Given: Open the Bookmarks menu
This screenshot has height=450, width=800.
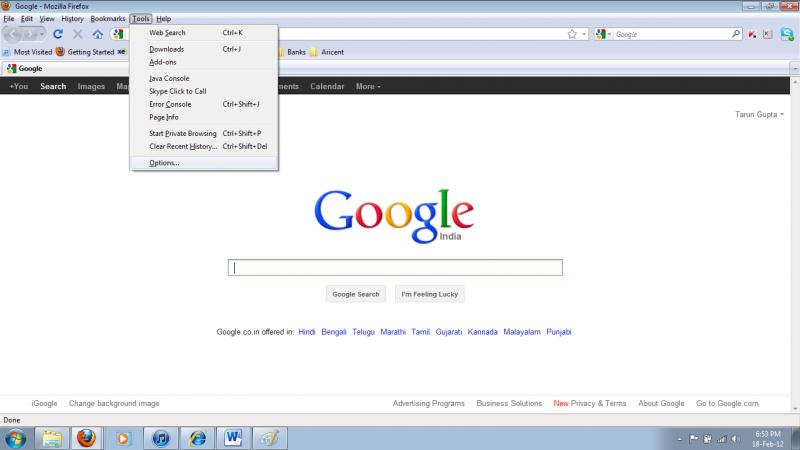Looking at the screenshot, I should 108,19.
